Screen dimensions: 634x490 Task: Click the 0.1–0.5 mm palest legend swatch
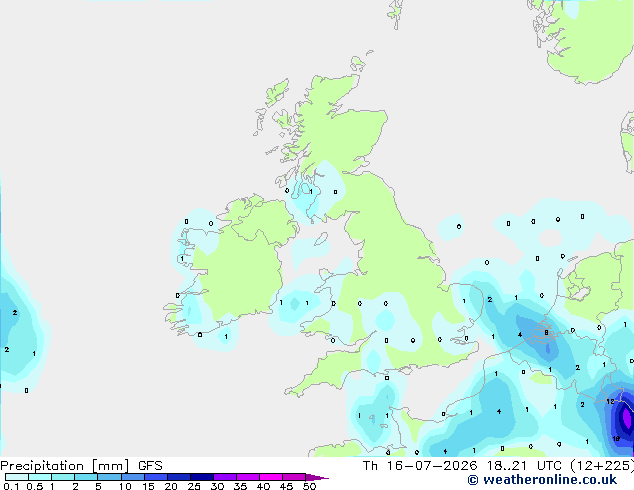(17, 477)
